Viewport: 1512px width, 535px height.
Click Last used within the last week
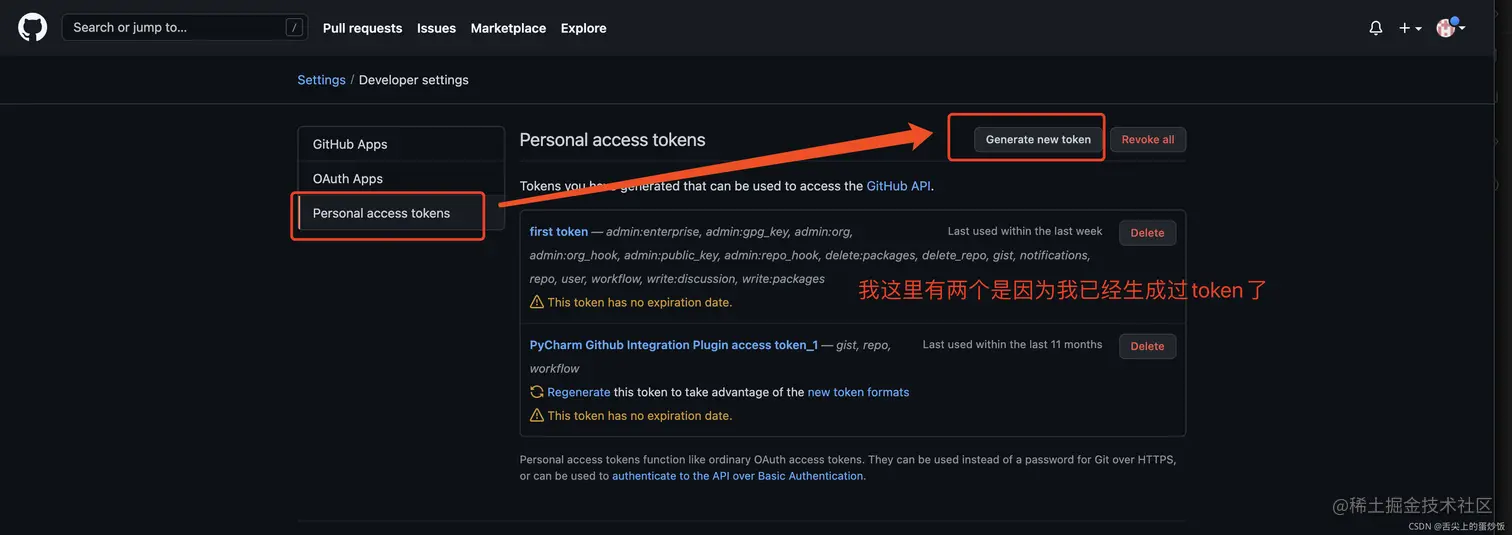tap(1025, 231)
